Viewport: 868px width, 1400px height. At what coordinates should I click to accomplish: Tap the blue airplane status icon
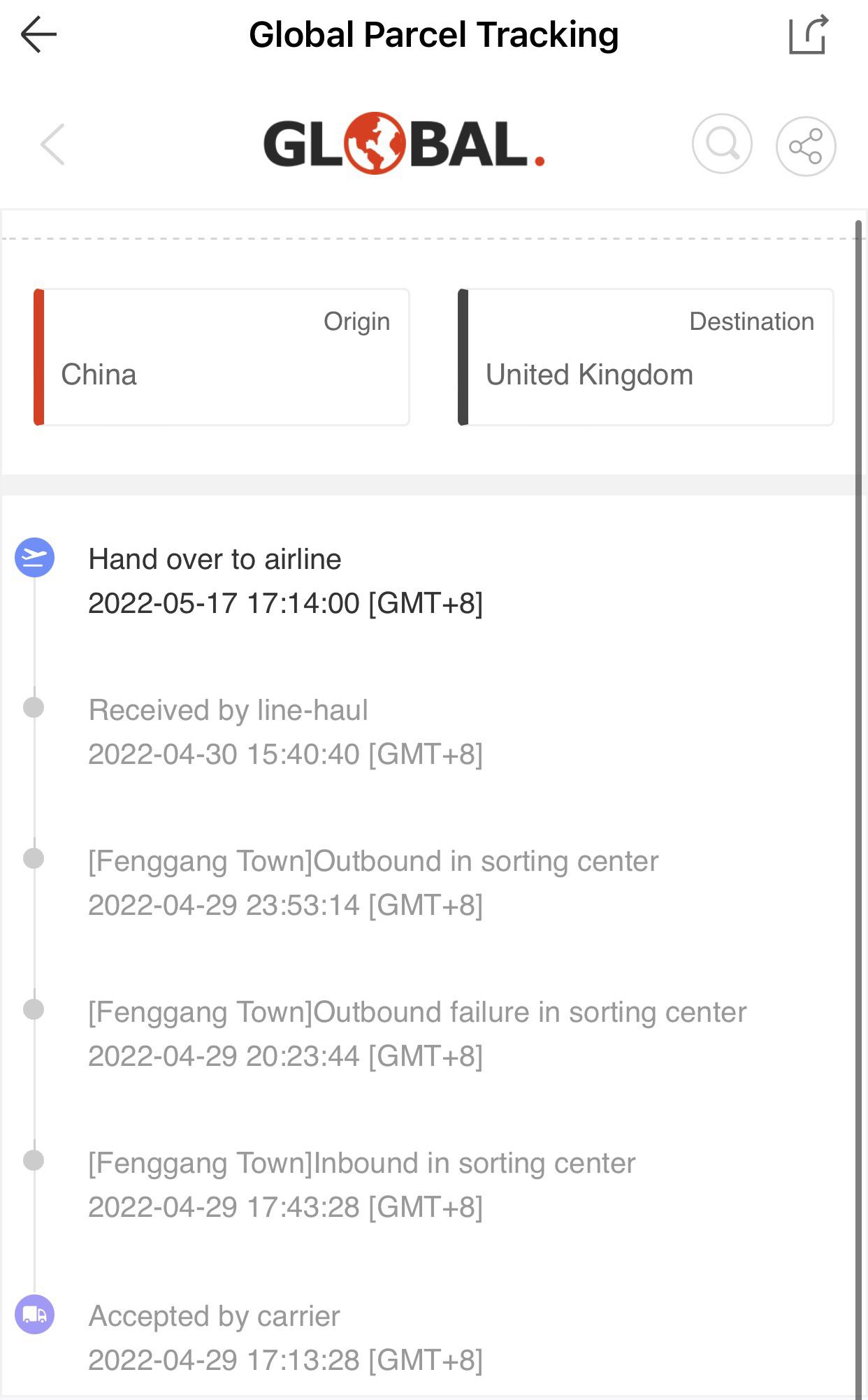[35, 558]
